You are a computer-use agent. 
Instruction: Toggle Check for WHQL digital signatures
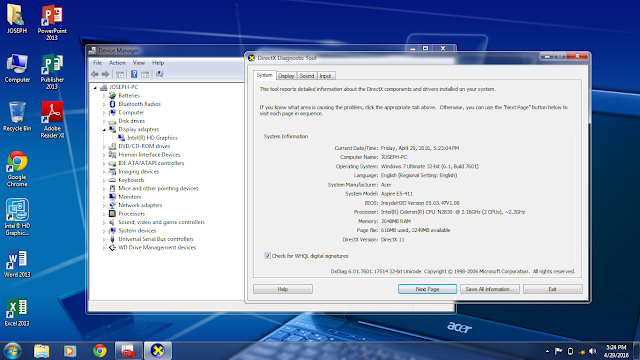[x=267, y=256]
